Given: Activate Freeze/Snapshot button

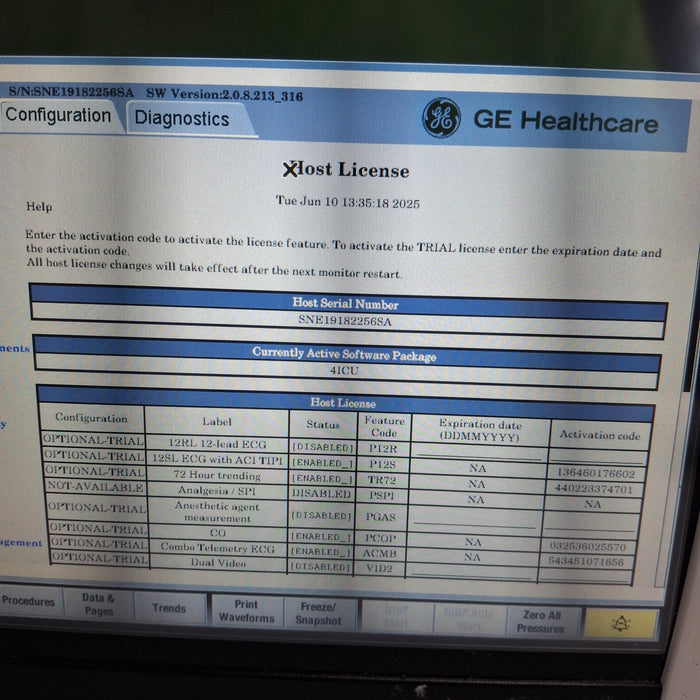Looking at the screenshot, I should tap(318, 613).
